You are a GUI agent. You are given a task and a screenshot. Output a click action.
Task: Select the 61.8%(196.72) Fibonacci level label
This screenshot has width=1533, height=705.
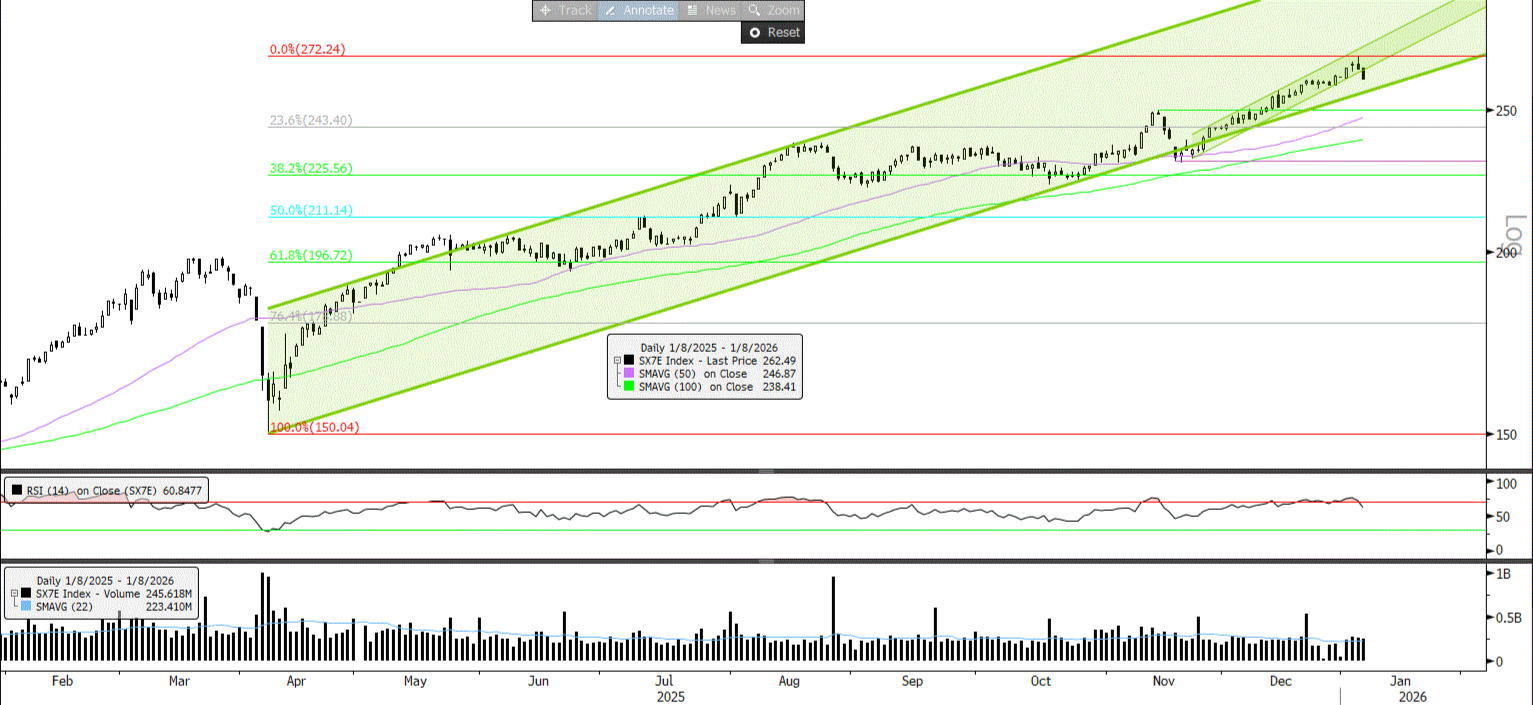(310, 257)
